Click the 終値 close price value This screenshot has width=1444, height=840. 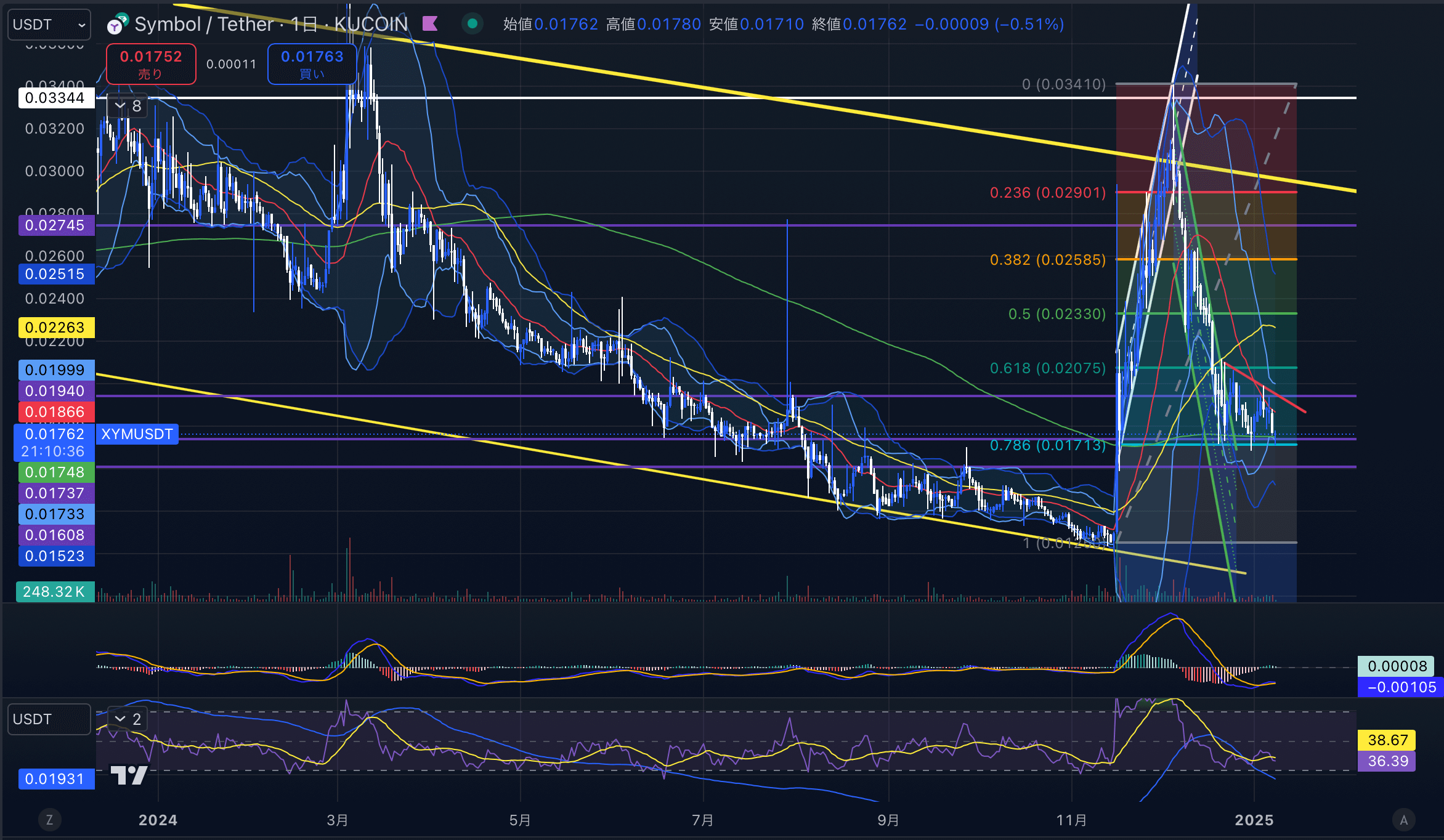point(875,24)
